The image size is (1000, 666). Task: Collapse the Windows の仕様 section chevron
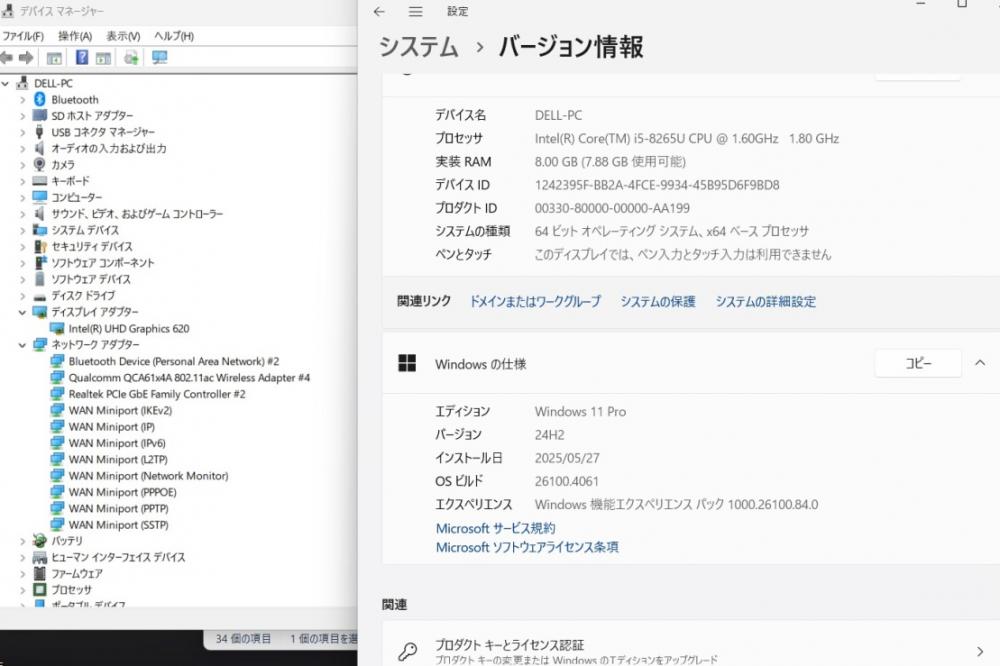coord(980,363)
